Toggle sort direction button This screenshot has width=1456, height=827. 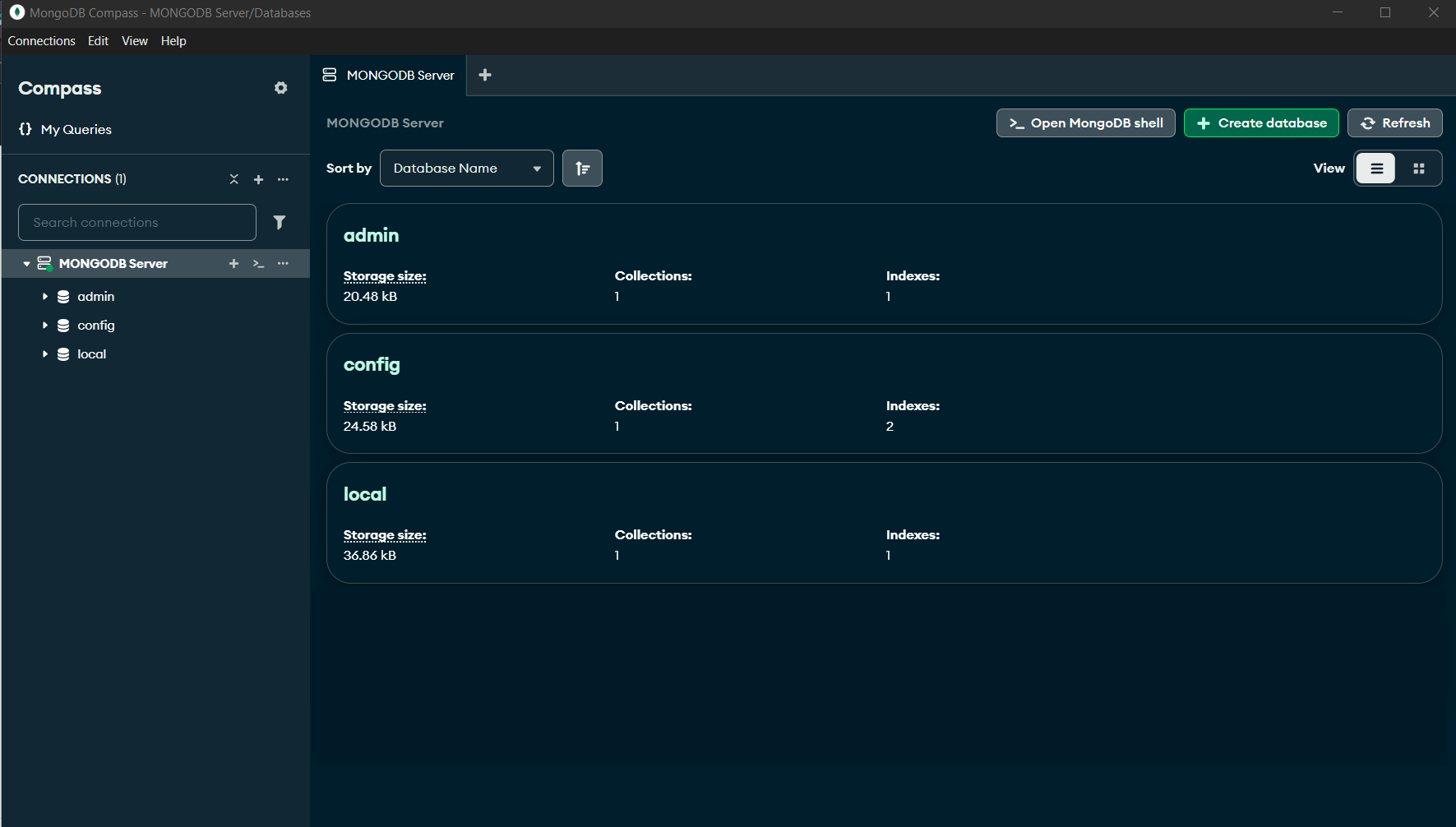582,169
